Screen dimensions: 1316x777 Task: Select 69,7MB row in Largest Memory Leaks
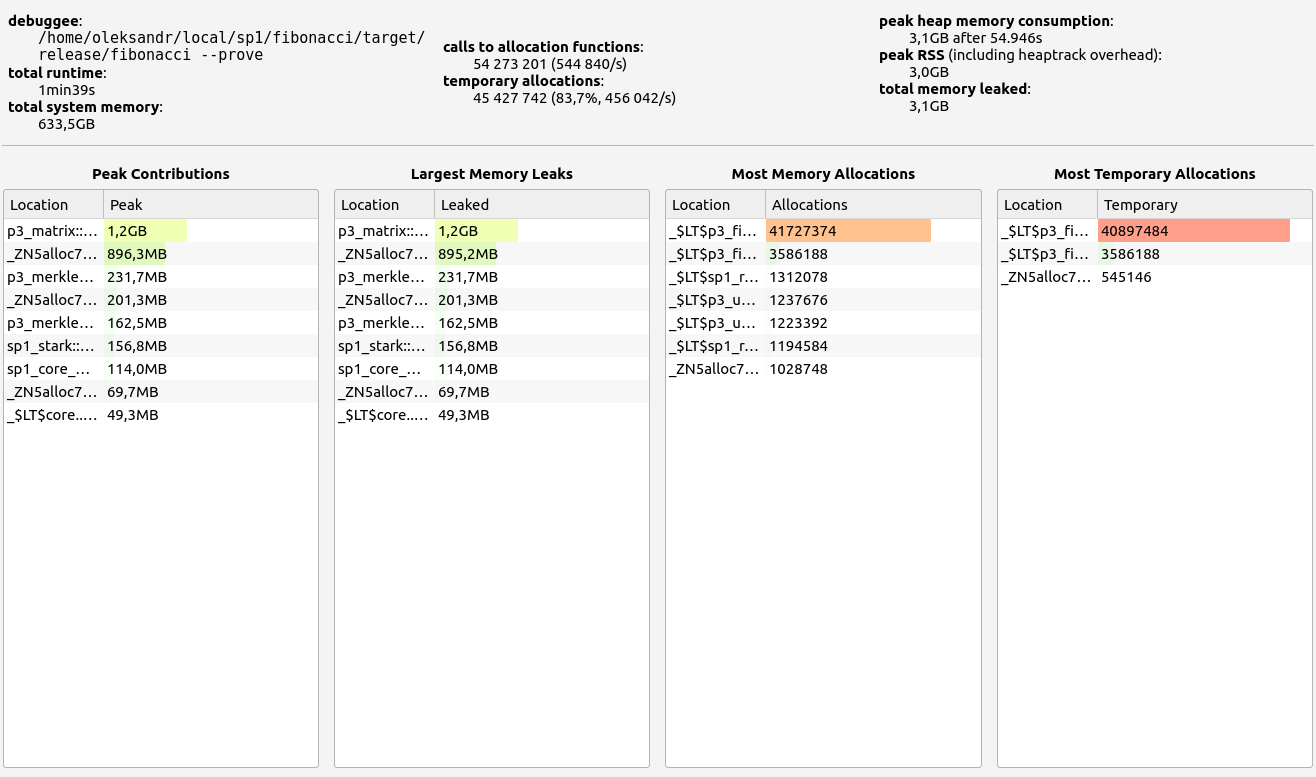(x=464, y=392)
